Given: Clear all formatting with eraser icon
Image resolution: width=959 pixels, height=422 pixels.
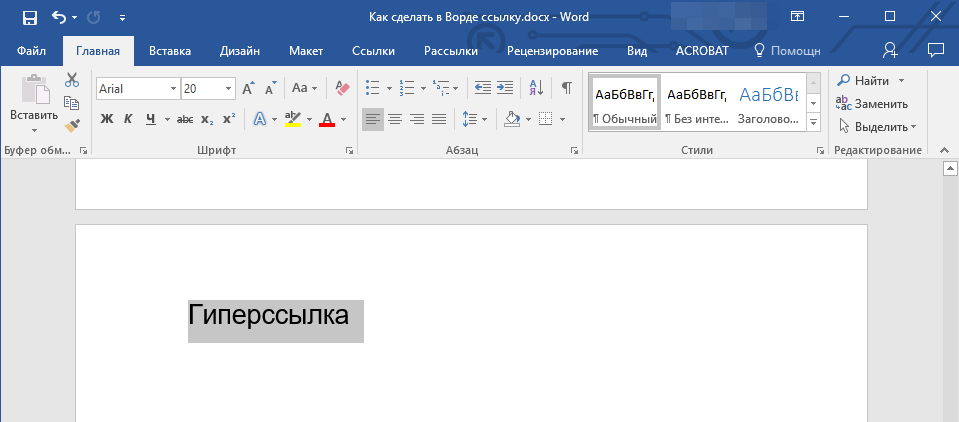Looking at the screenshot, I should [x=343, y=88].
